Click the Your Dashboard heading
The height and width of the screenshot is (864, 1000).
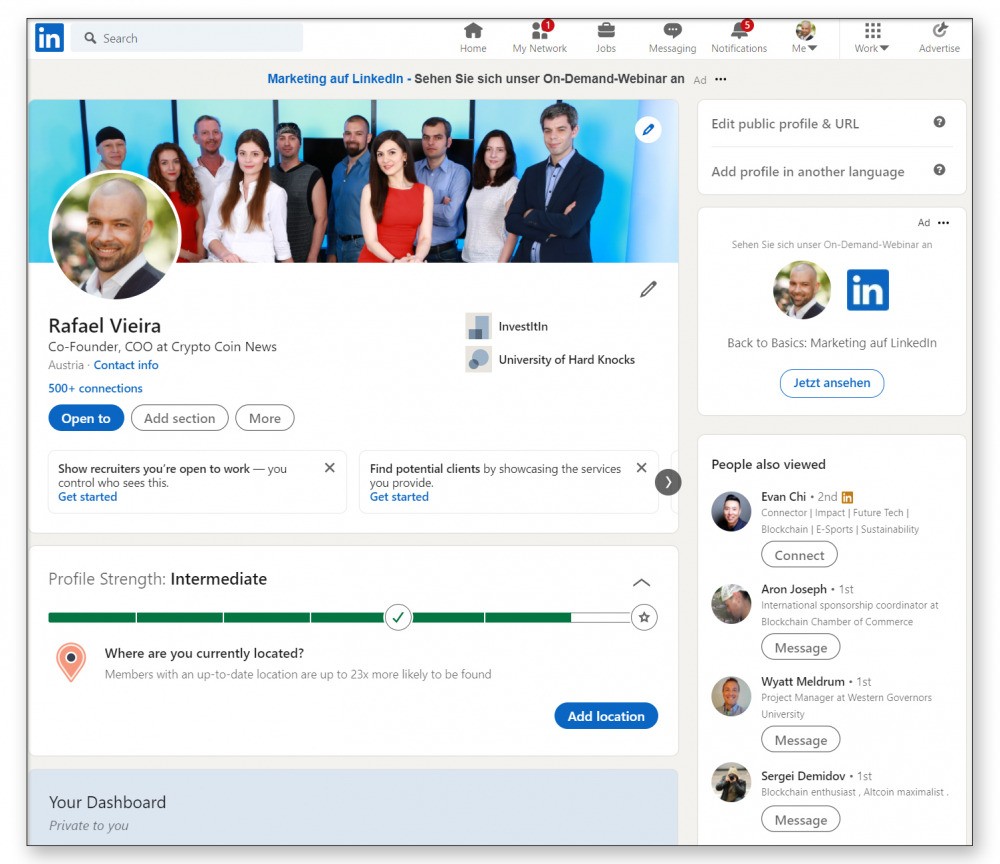coord(107,802)
